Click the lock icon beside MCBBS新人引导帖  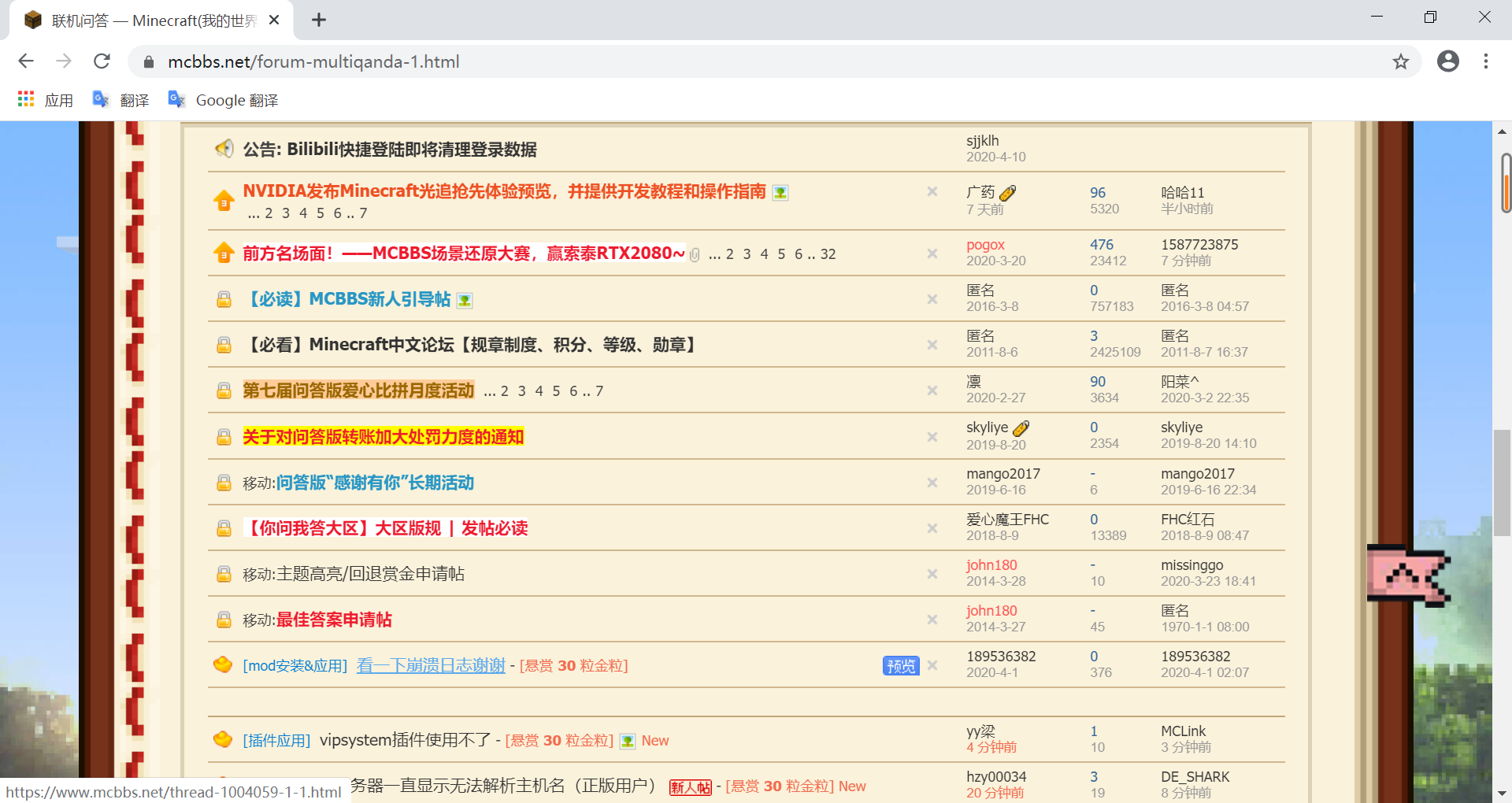224,300
